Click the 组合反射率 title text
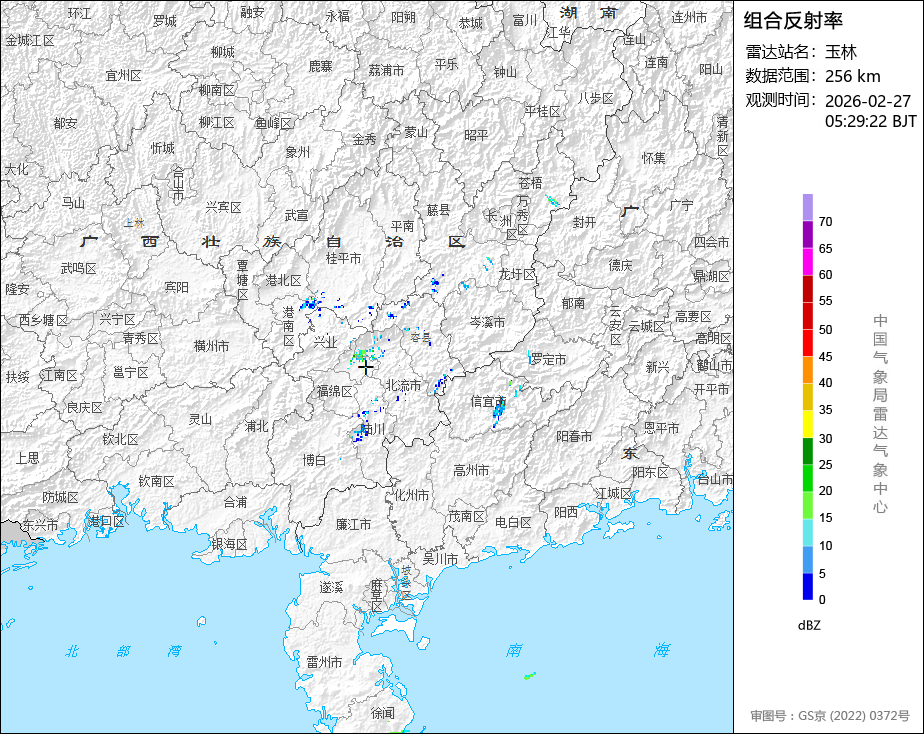The height and width of the screenshot is (734, 924). click(x=793, y=20)
